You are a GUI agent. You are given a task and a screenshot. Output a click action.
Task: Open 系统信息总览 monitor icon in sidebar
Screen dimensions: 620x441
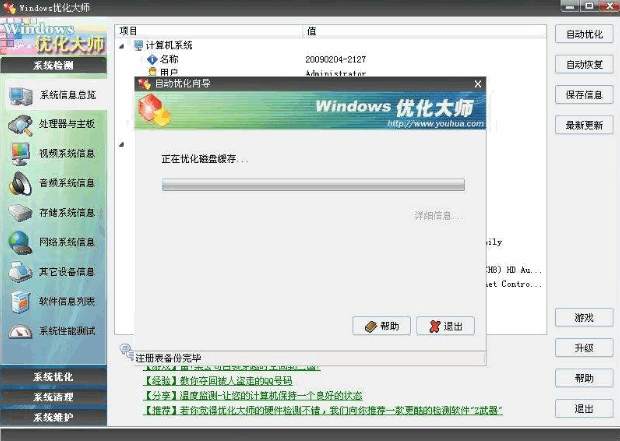pyautogui.click(x=21, y=96)
